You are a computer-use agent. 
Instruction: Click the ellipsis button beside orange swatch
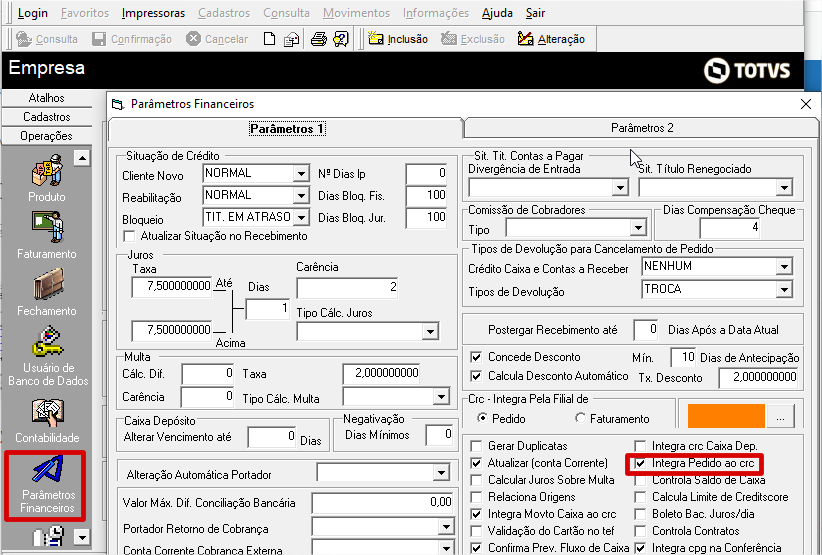[781, 418]
